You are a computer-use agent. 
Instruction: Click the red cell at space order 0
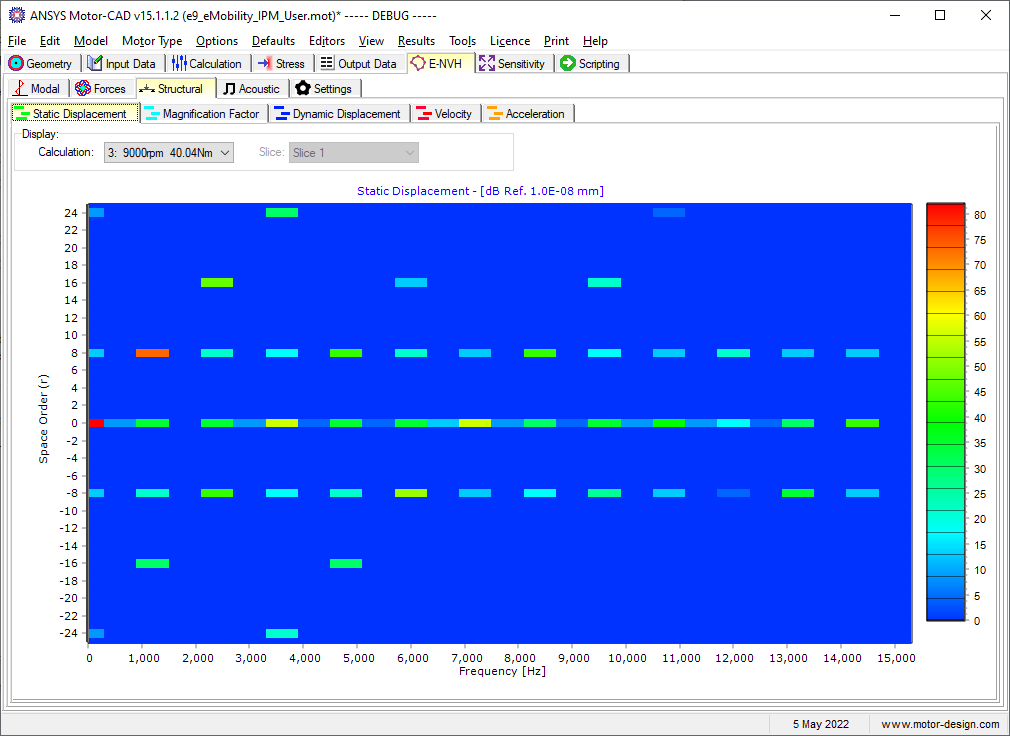tap(96, 423)
